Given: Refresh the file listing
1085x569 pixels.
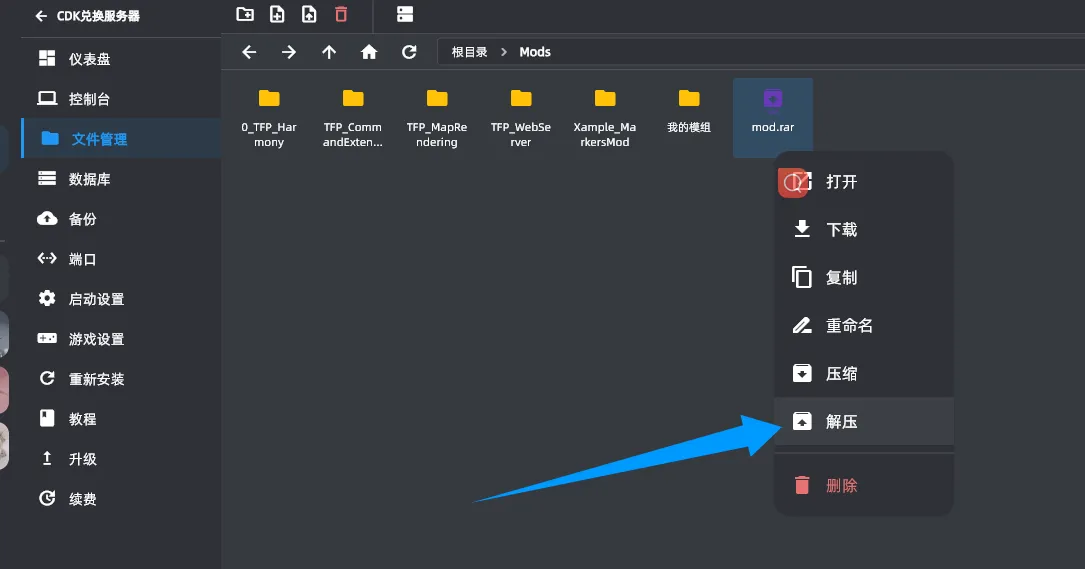Looking at the screenshot, I should 409,52.
